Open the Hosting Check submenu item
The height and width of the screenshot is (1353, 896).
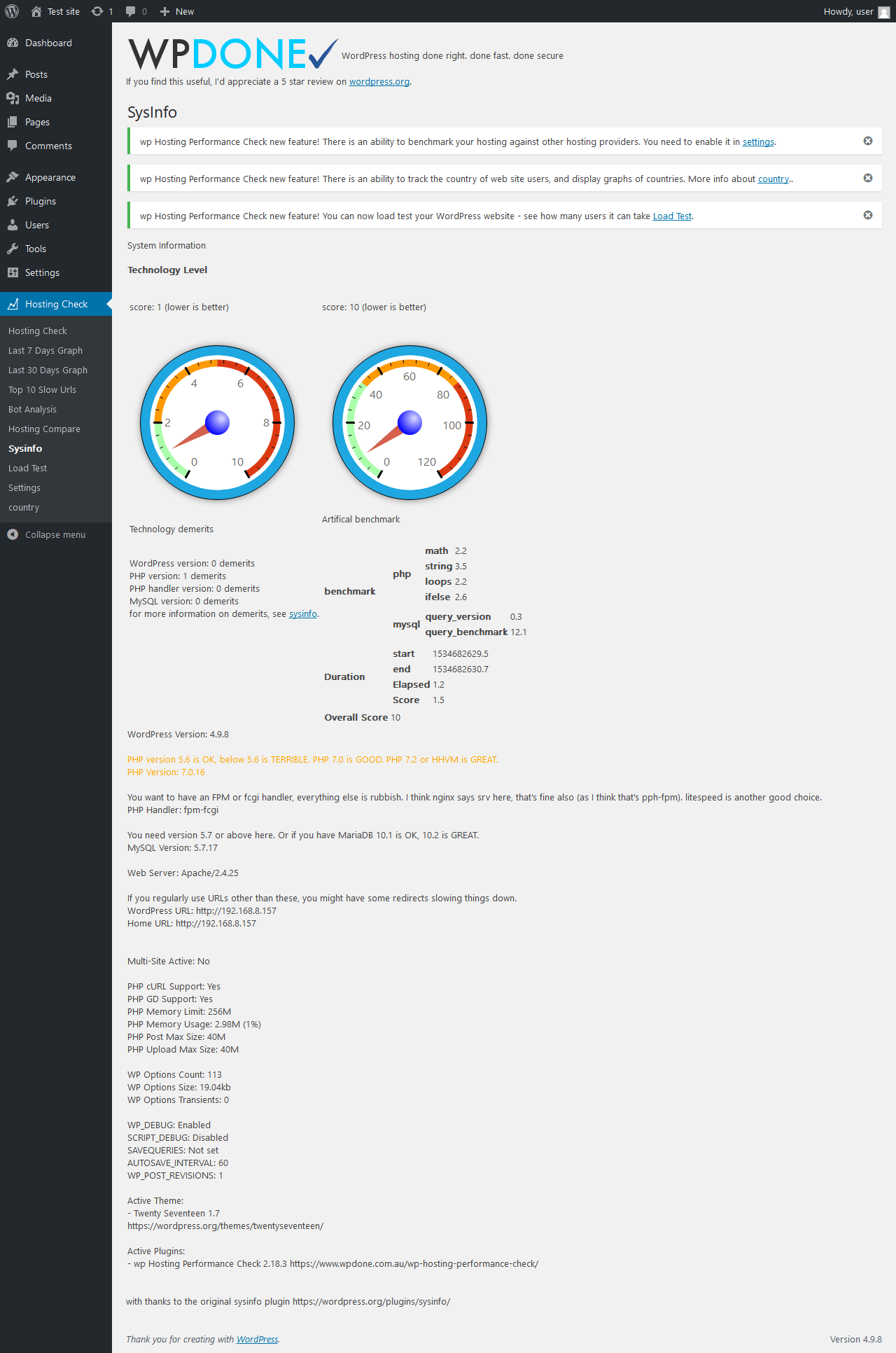pyautogui.click(x=38, y=331)
